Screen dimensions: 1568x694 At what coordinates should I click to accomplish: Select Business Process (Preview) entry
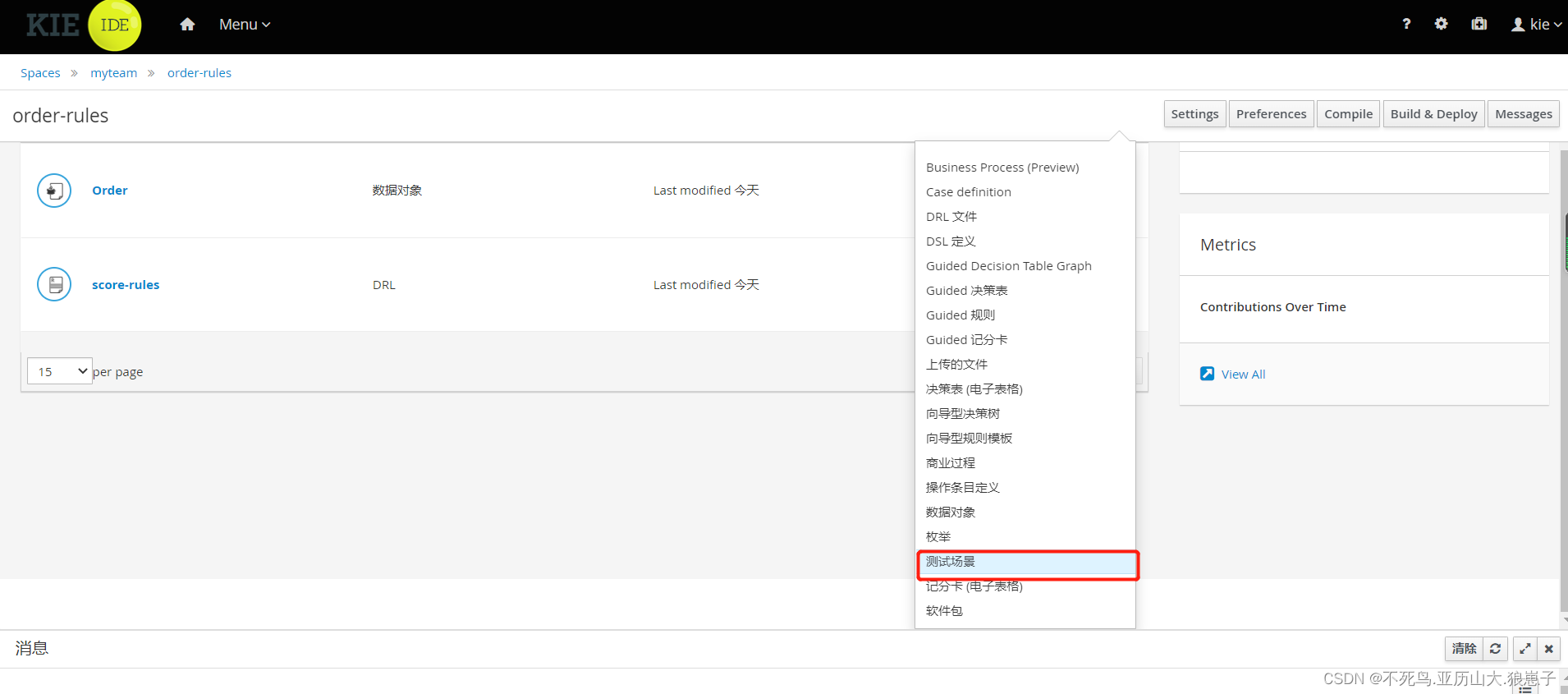coord(1025,168)
